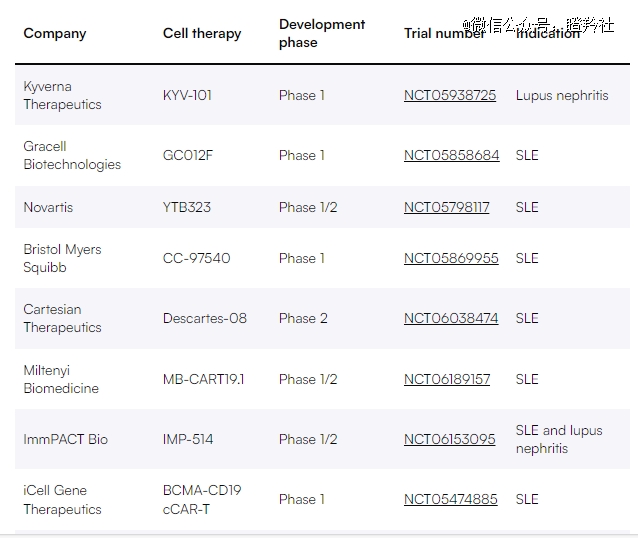Click the SLE indication in Gracell row
The height and width of the screenshot is (538, 638).
click(527, 155)
